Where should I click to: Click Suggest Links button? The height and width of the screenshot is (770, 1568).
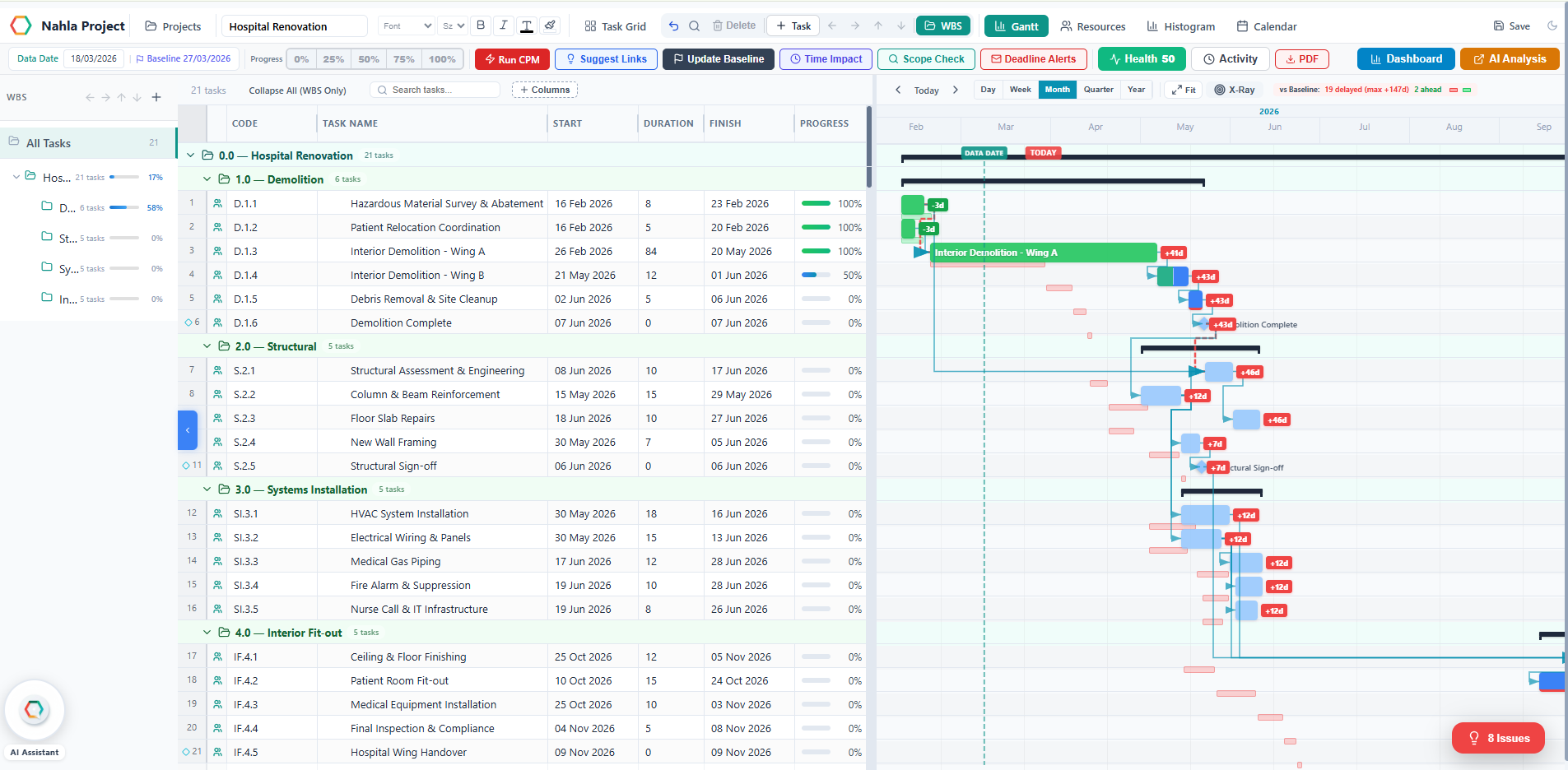[606, 59]
